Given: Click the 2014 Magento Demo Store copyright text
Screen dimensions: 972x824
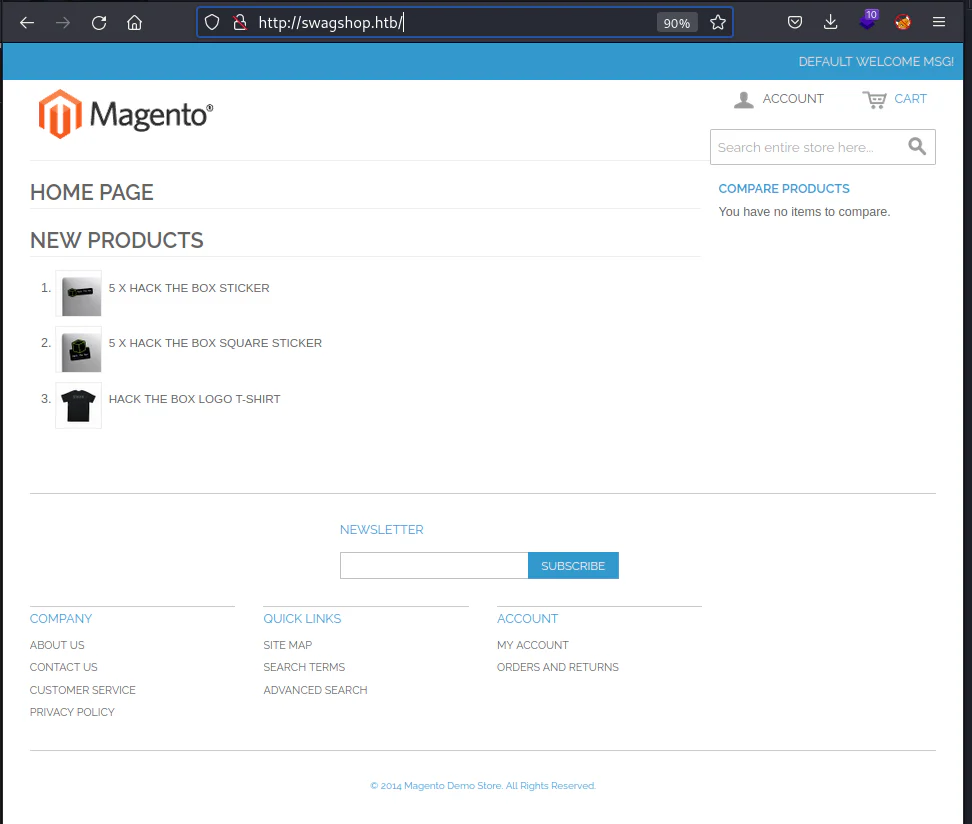Looking at the screenshot, I should (483, 786).
